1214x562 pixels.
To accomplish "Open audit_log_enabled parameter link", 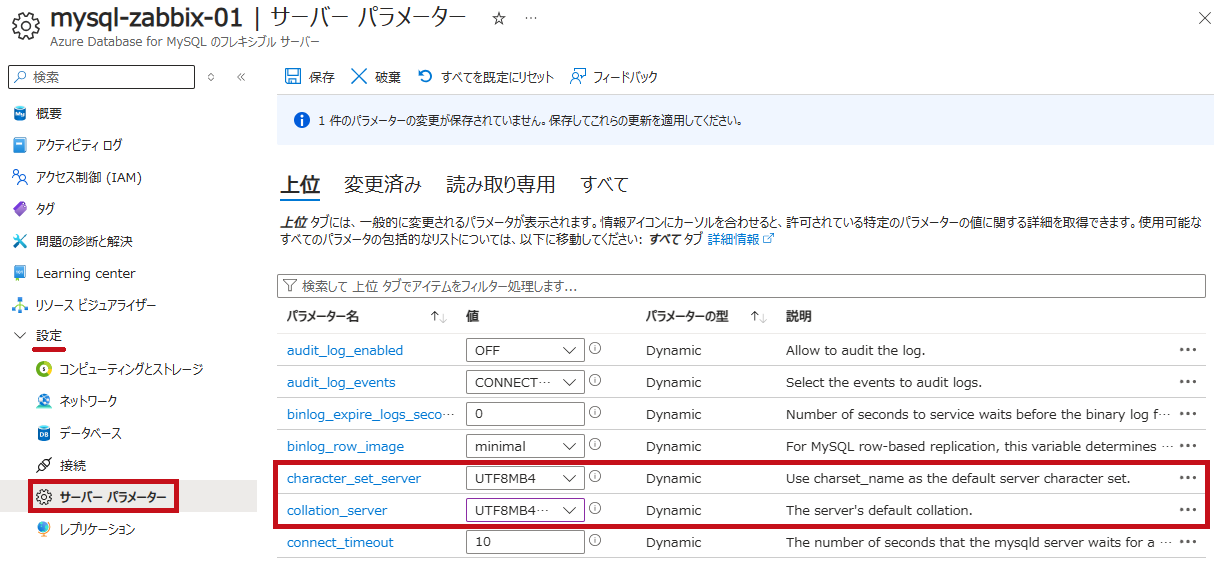I will point(345,350).
